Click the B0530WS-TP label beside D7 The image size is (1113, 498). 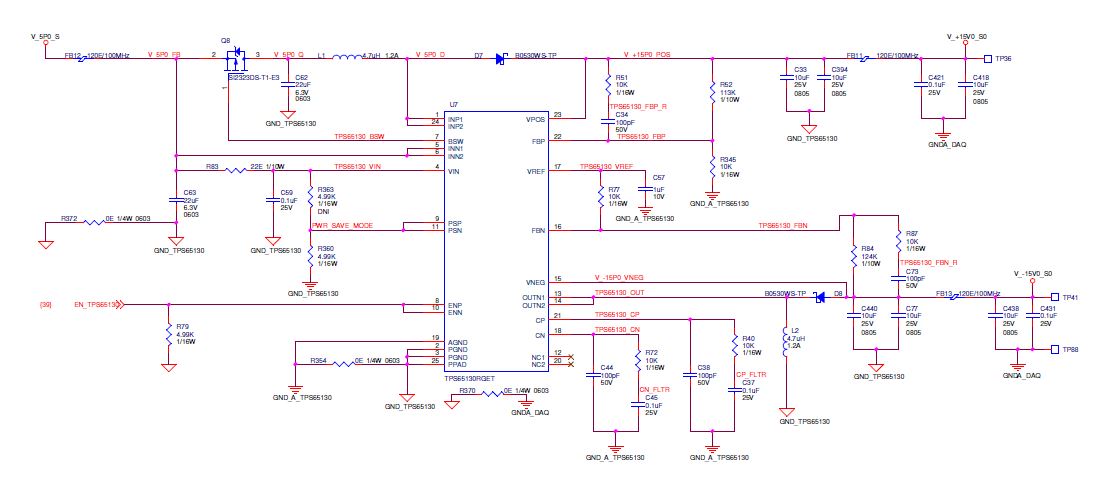[535, 55]
